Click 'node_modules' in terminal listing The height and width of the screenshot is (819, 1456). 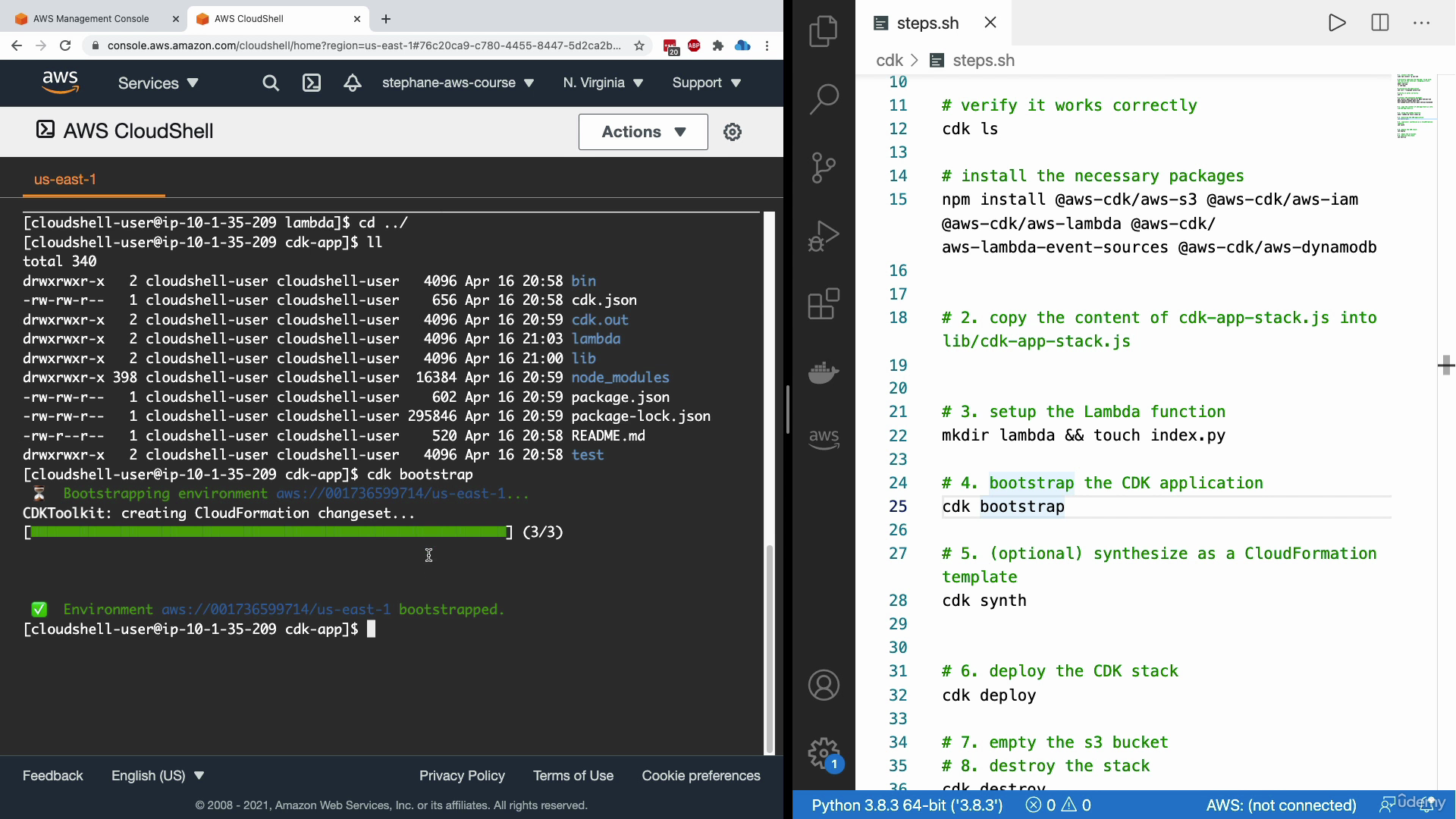pos(620,378)
